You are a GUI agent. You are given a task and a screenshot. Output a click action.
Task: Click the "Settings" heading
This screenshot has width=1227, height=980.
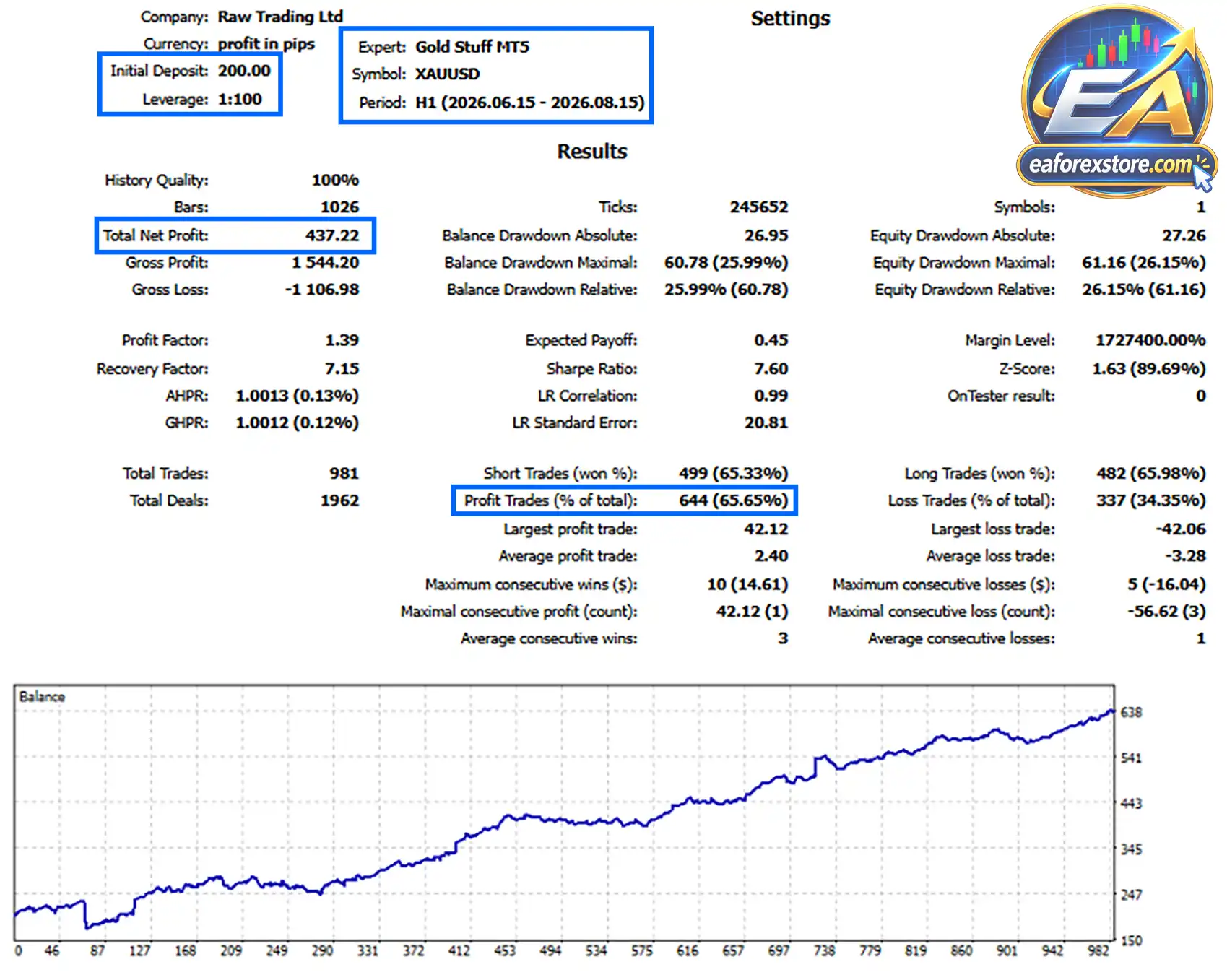(x=790, y=19)
